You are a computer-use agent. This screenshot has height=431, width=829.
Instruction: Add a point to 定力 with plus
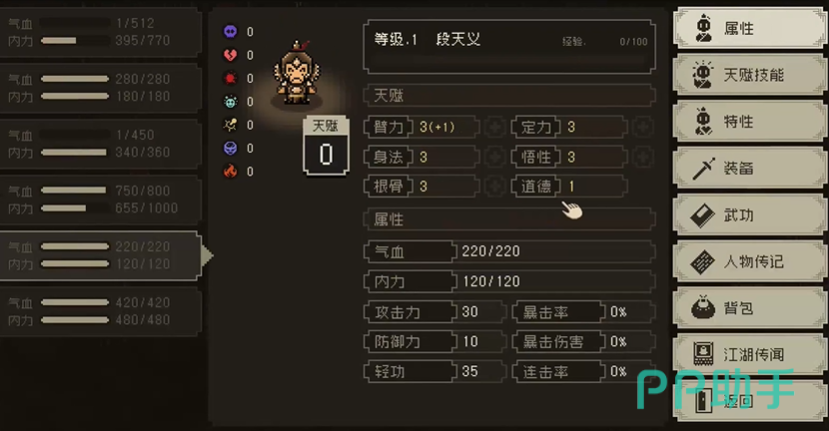(x=643, y=127)
